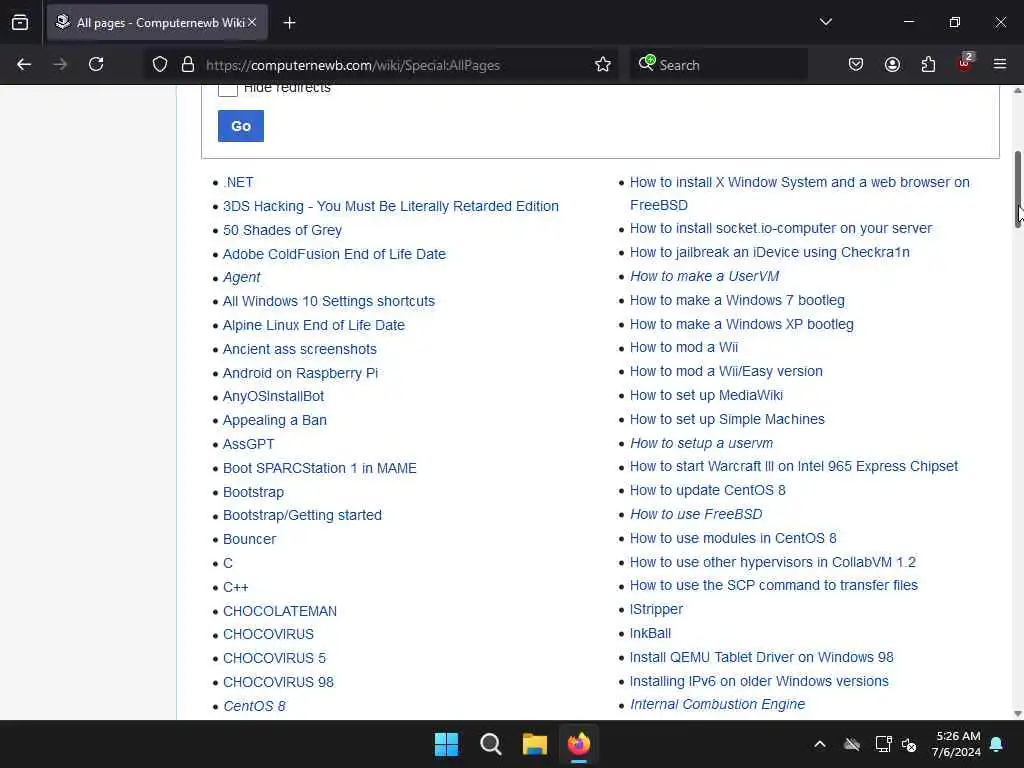The image size is (1024, 768).
Task: Open How to use FreeBSD link
Action: (x=696, y=514)
